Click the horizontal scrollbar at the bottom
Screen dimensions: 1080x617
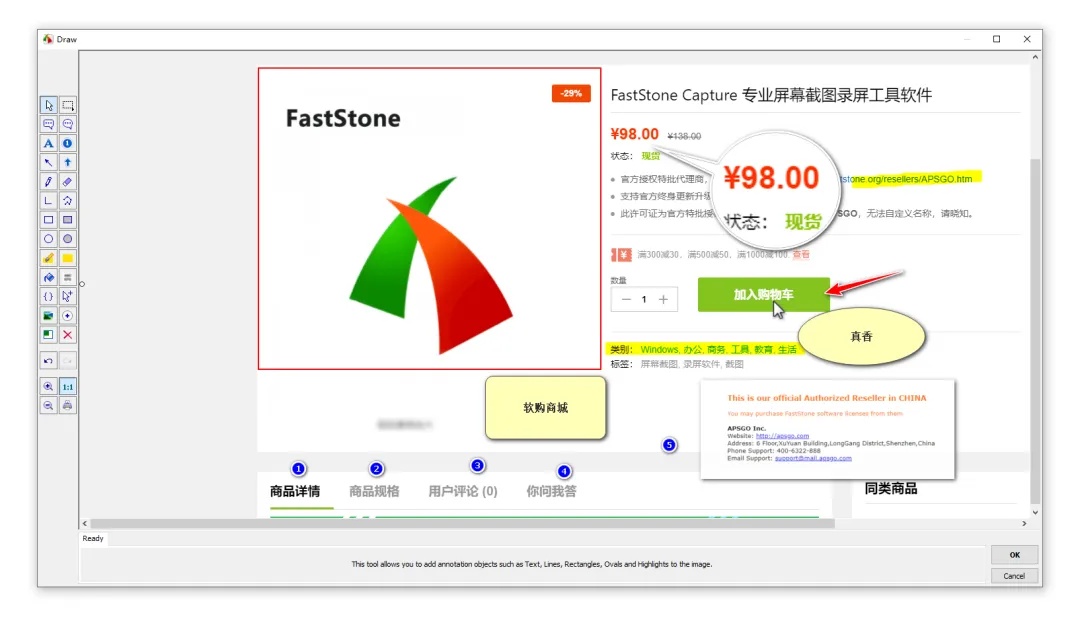(462, 523)
